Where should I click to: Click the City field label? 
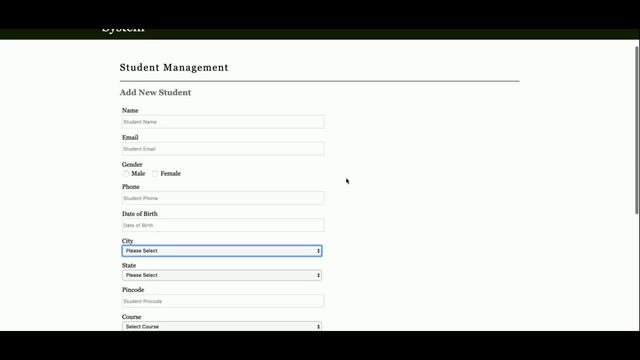127,241
